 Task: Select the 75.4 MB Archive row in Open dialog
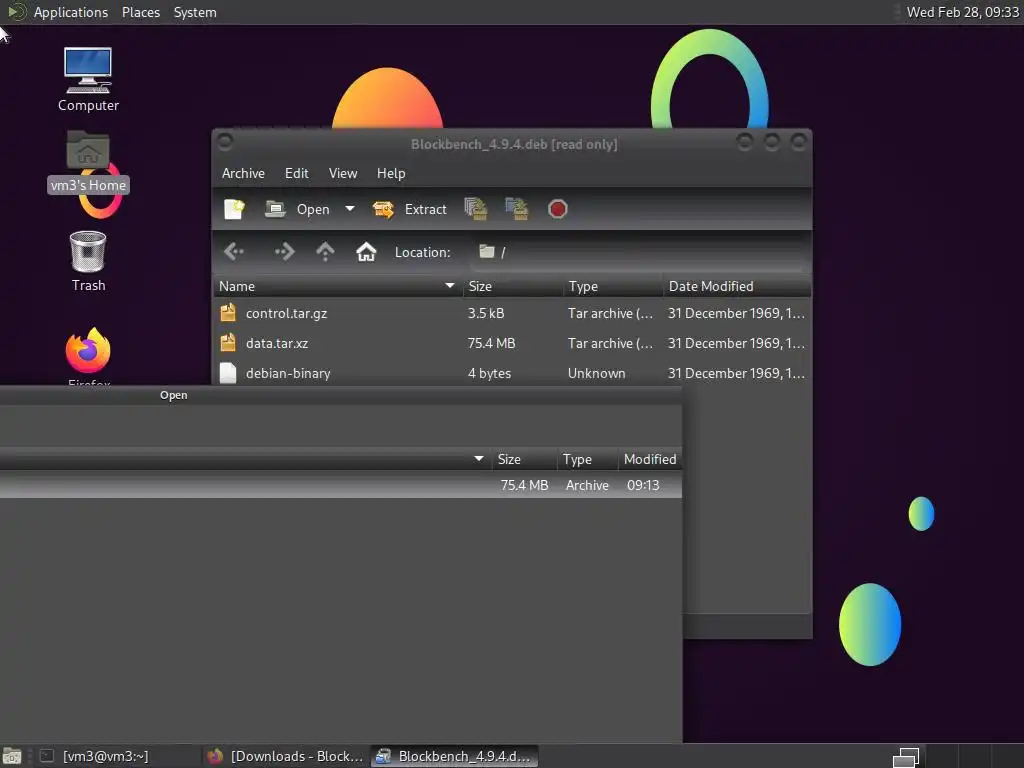click(x=341, y=485)
